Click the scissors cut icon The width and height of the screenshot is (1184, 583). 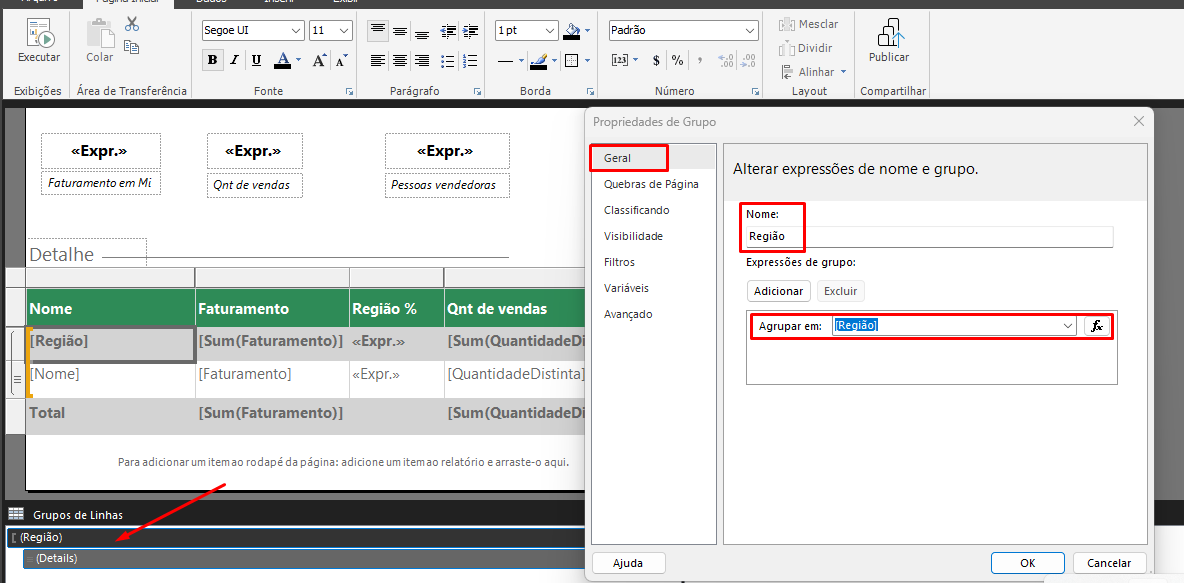(x=132, y=24)
